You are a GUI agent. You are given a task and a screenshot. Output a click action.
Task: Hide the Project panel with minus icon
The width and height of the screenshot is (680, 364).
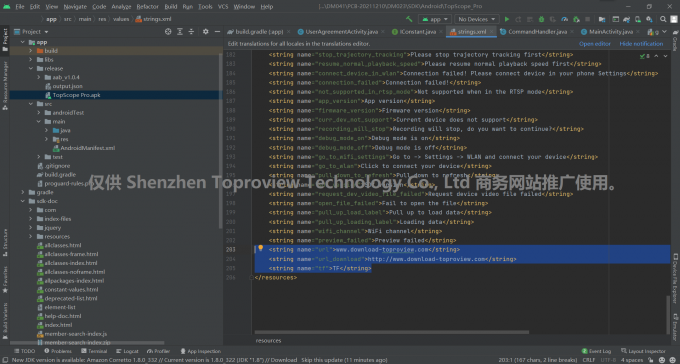[x=217, y=31]
